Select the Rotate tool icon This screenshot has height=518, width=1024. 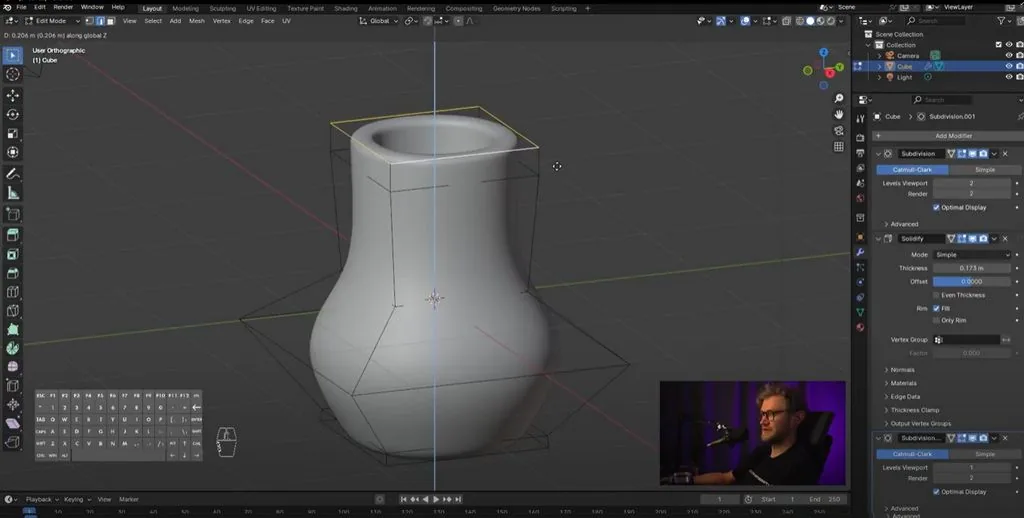tap(12, 114)
